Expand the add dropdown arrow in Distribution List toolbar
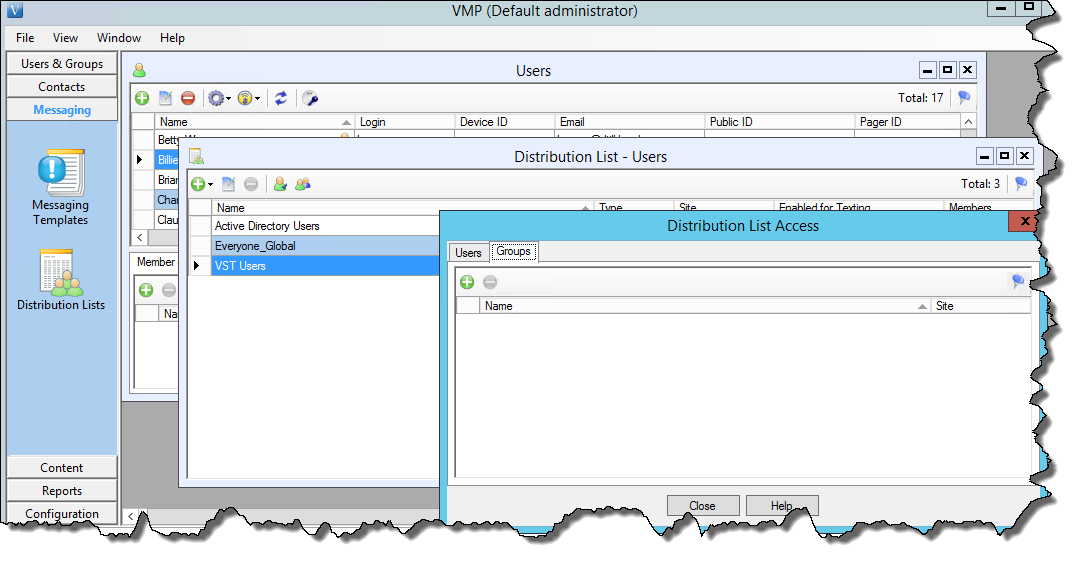1088x566 pixels. click(210, 185)
